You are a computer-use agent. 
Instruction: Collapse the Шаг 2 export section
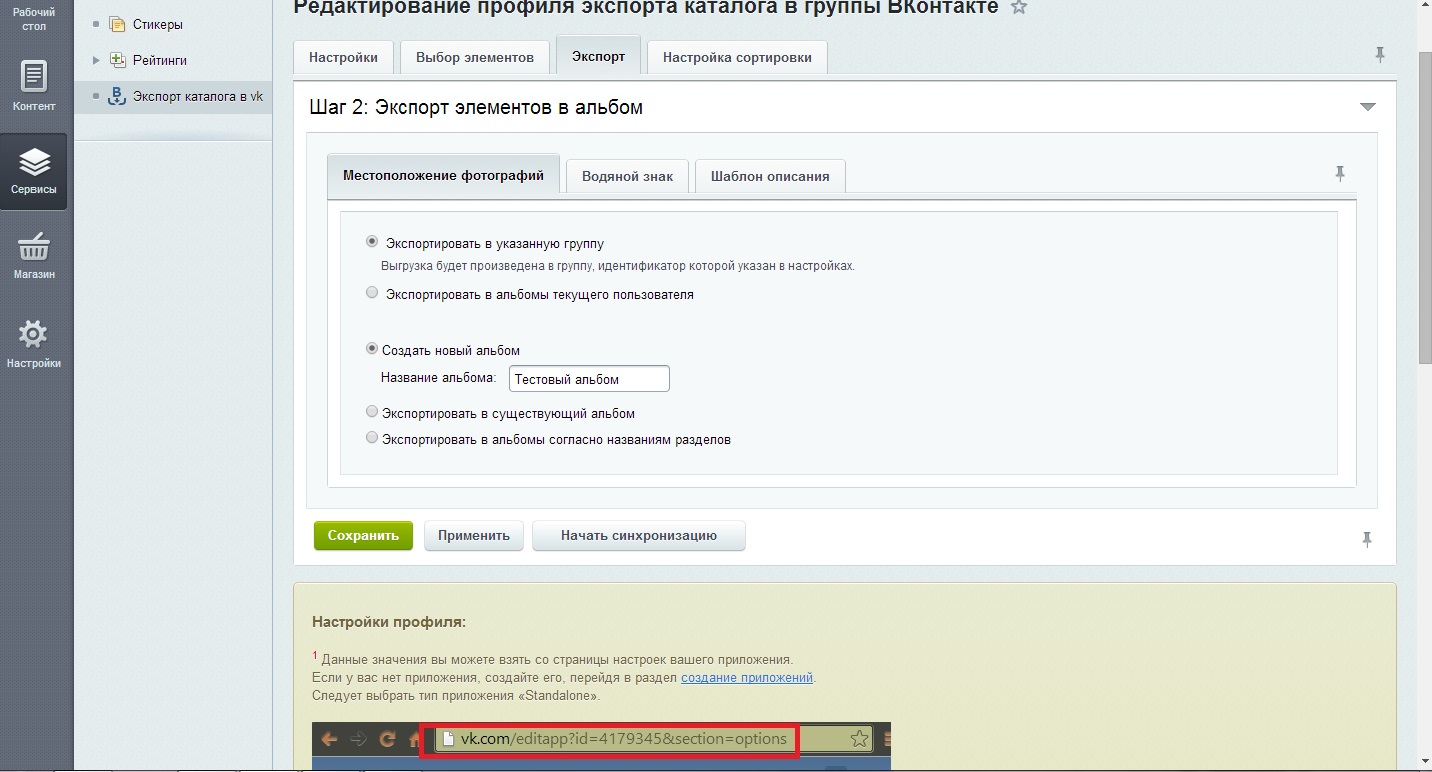(1367, 104)
